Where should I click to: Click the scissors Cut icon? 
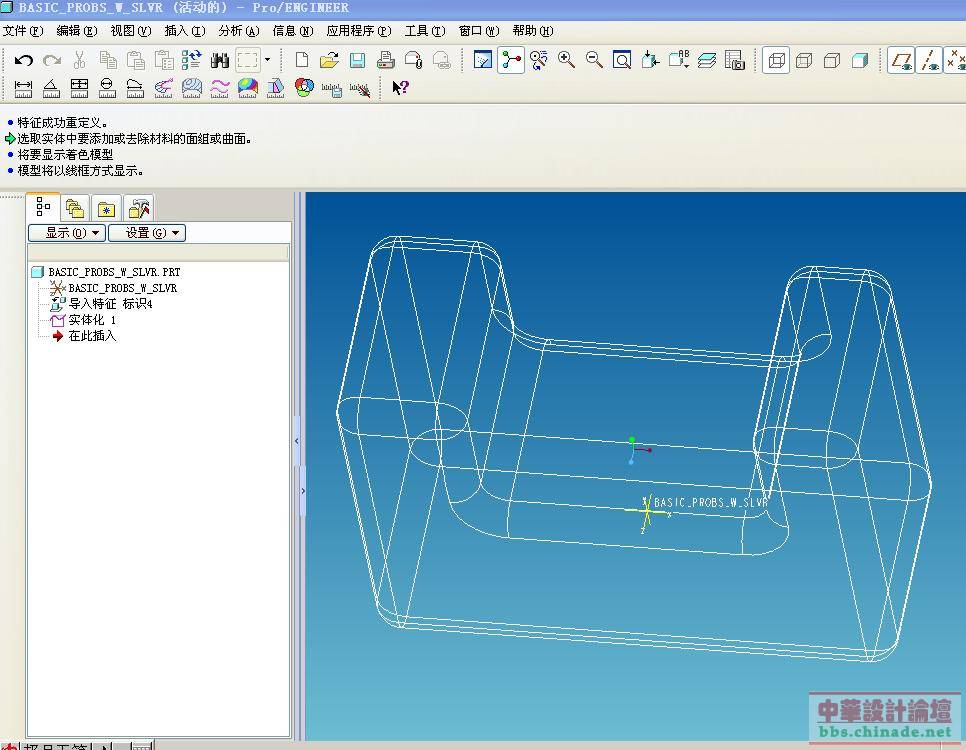[x=79, y=60]
